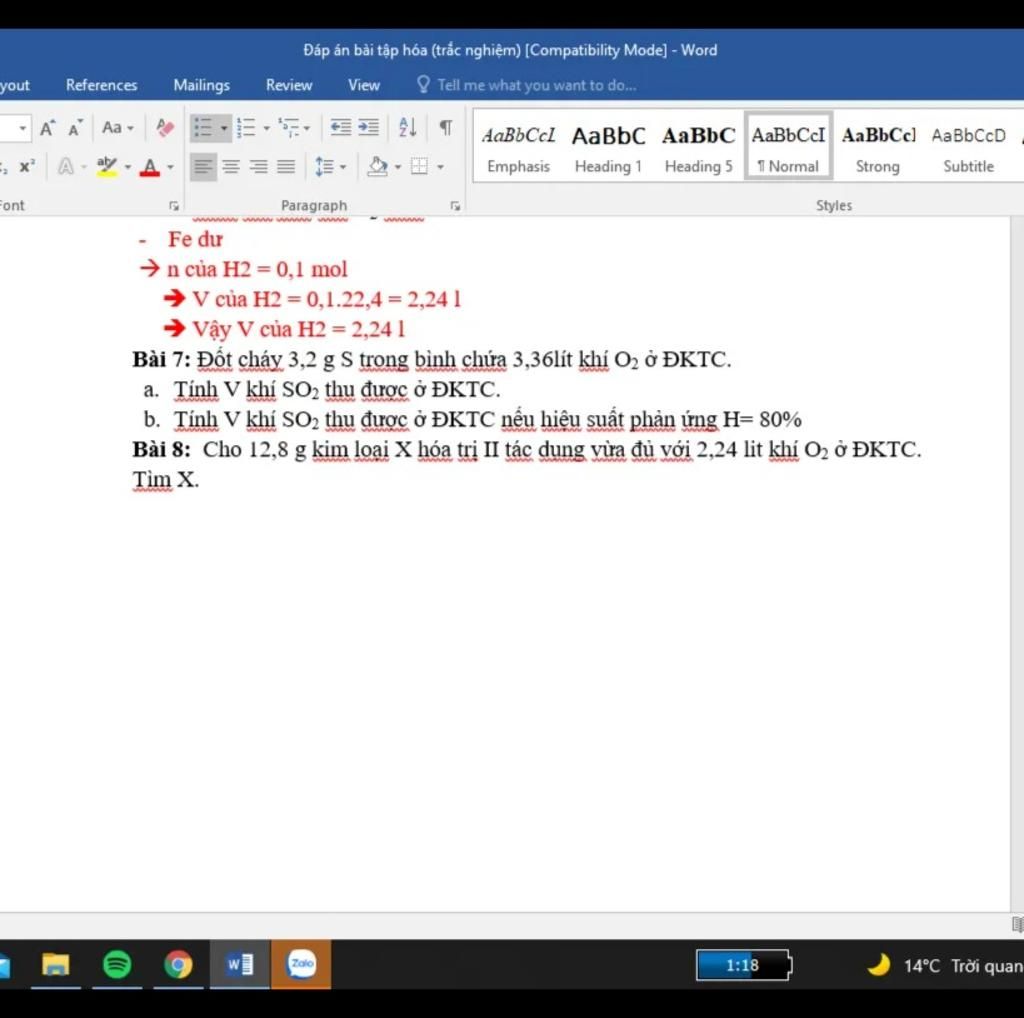
Task: Apply Subtitle style
Action: [968, 148]
